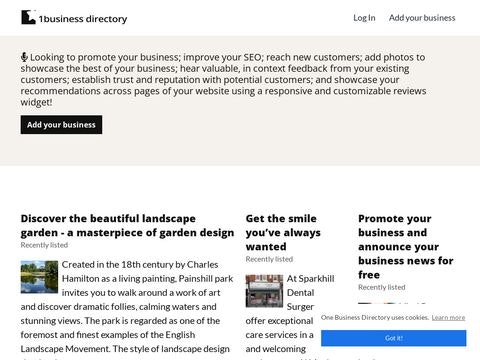The width and height of the screenshot is (480, 360).
Task: Click the 1business directory site title text
Action: 83,19
